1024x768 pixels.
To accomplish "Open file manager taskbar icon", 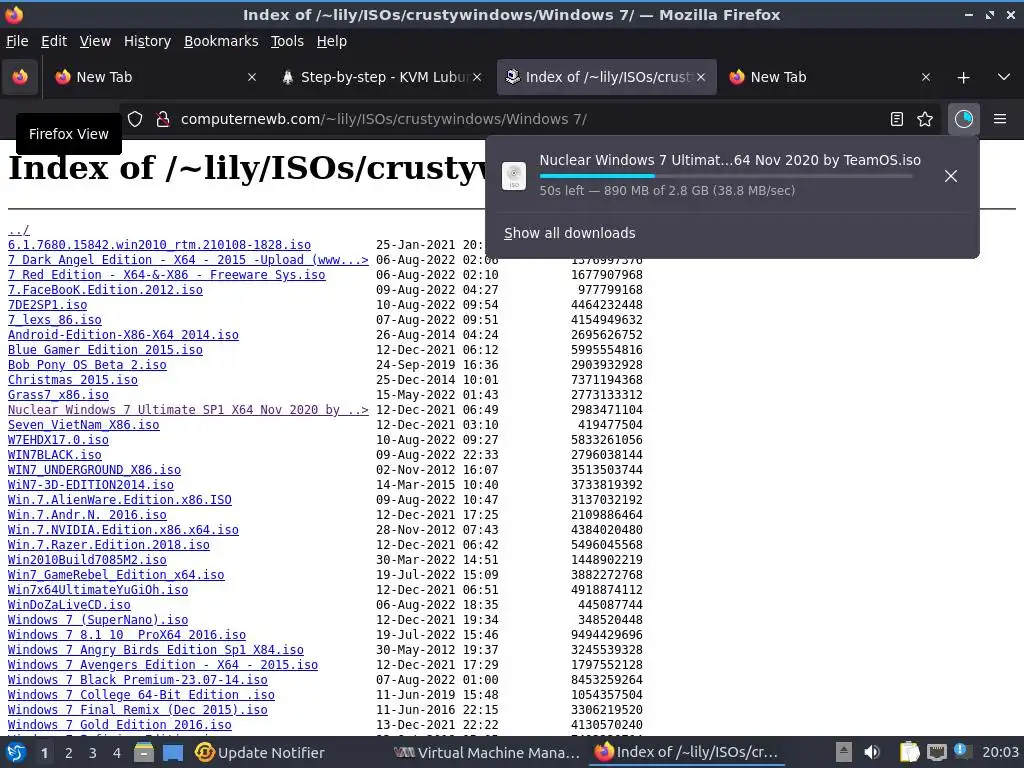I will [144, 753].
